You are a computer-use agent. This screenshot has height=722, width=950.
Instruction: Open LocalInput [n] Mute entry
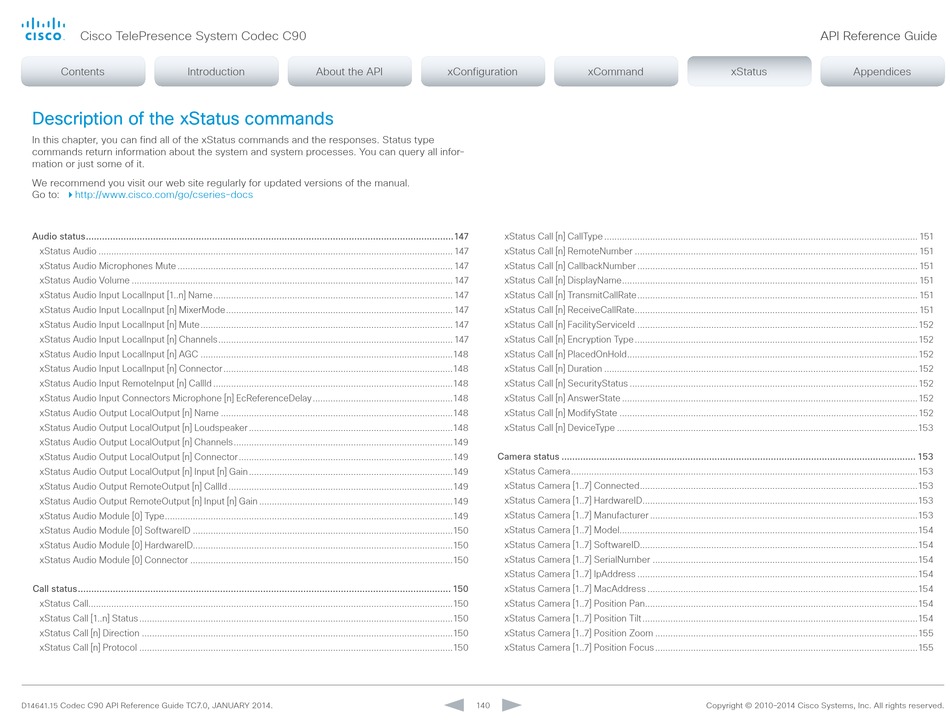(254, 325)
